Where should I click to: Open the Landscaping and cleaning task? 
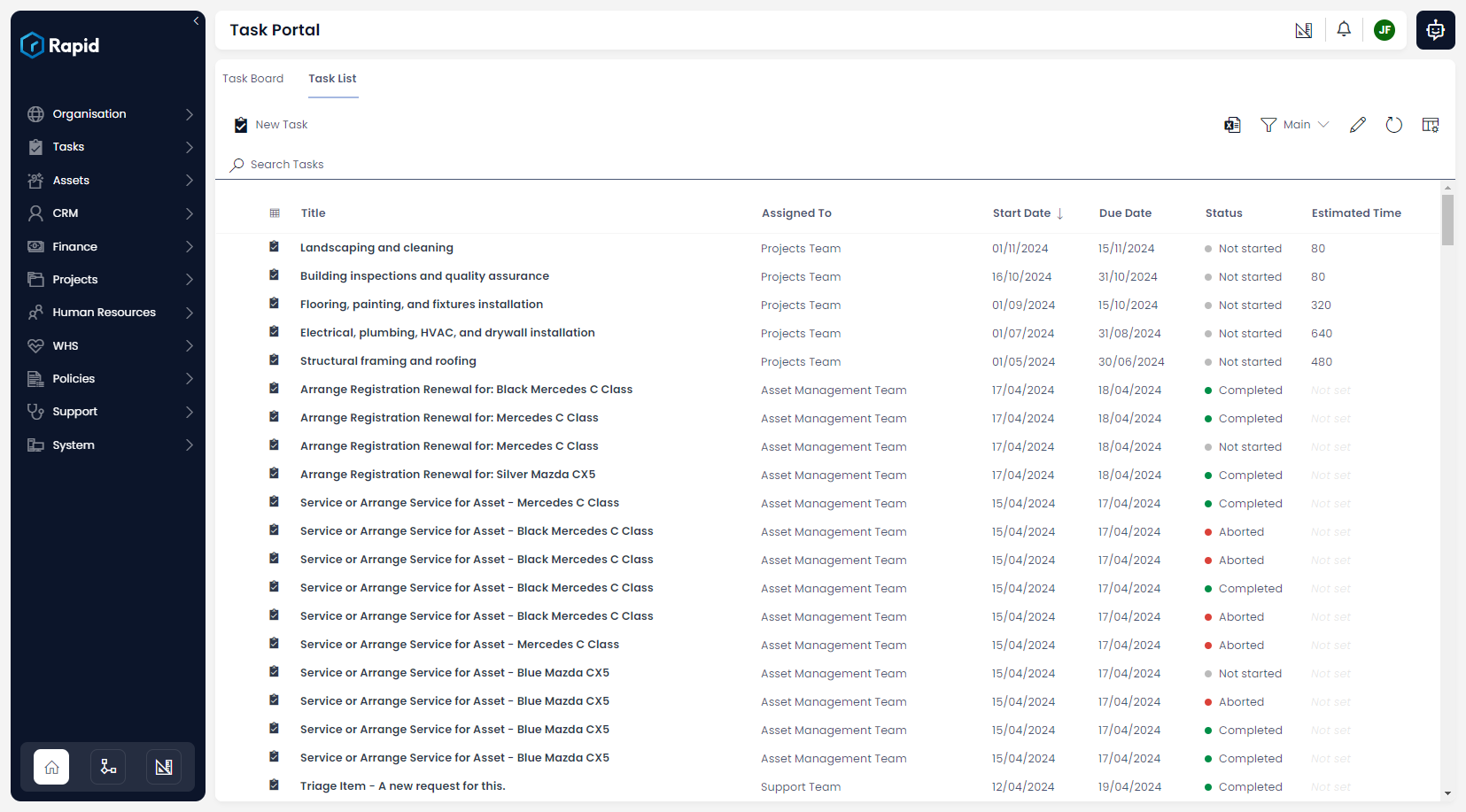coord(376,248)
